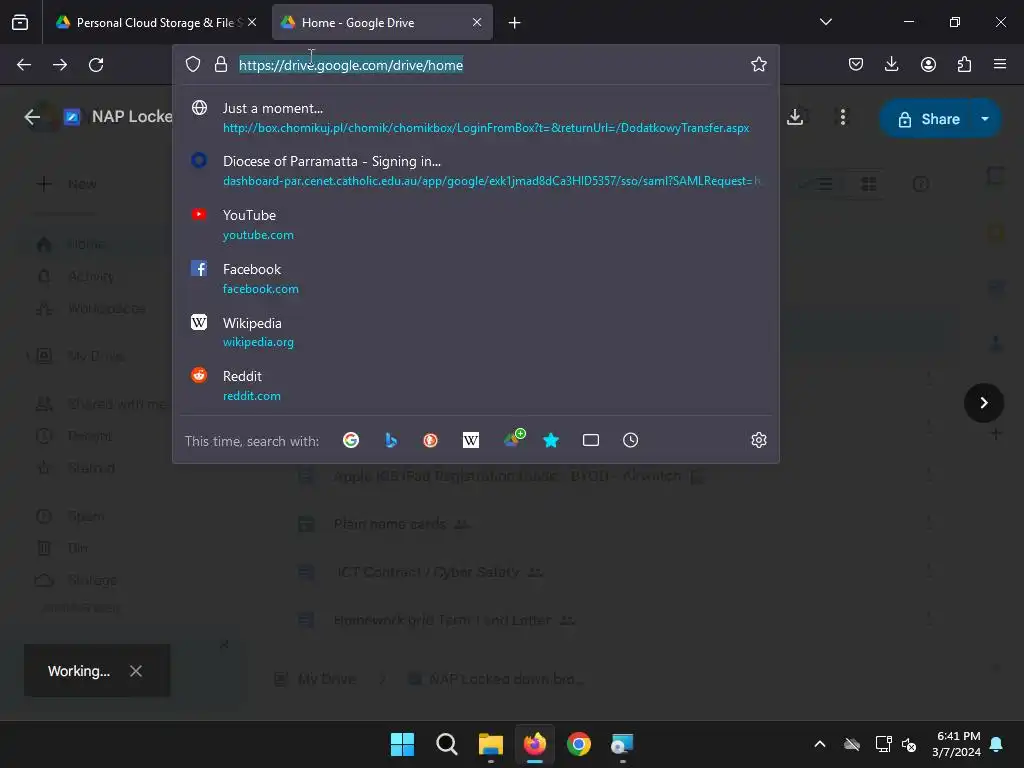This screenshot has width=1024, height=768.
Task: Expand the Share dropdown arrow
Action: 985,119
